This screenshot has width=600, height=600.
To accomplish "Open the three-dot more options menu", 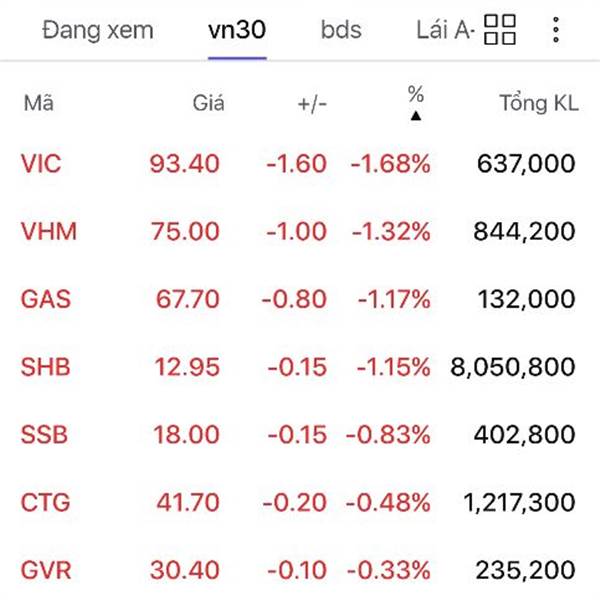I will tap(556, 30).
